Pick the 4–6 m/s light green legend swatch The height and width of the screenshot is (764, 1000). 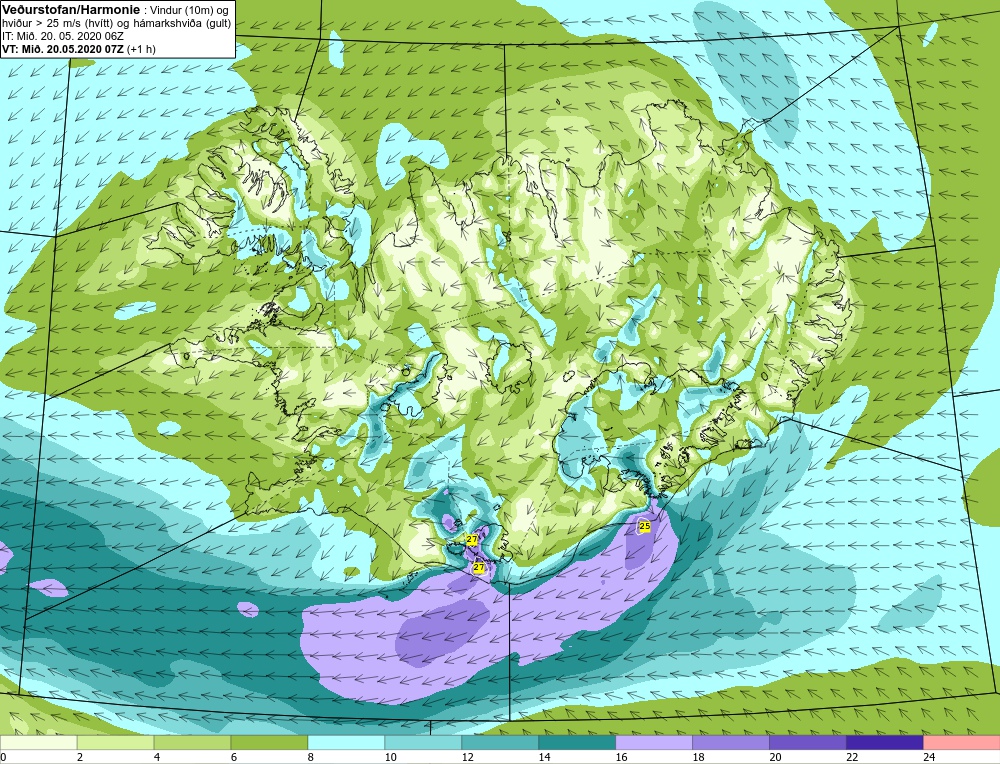pos(192,743)
